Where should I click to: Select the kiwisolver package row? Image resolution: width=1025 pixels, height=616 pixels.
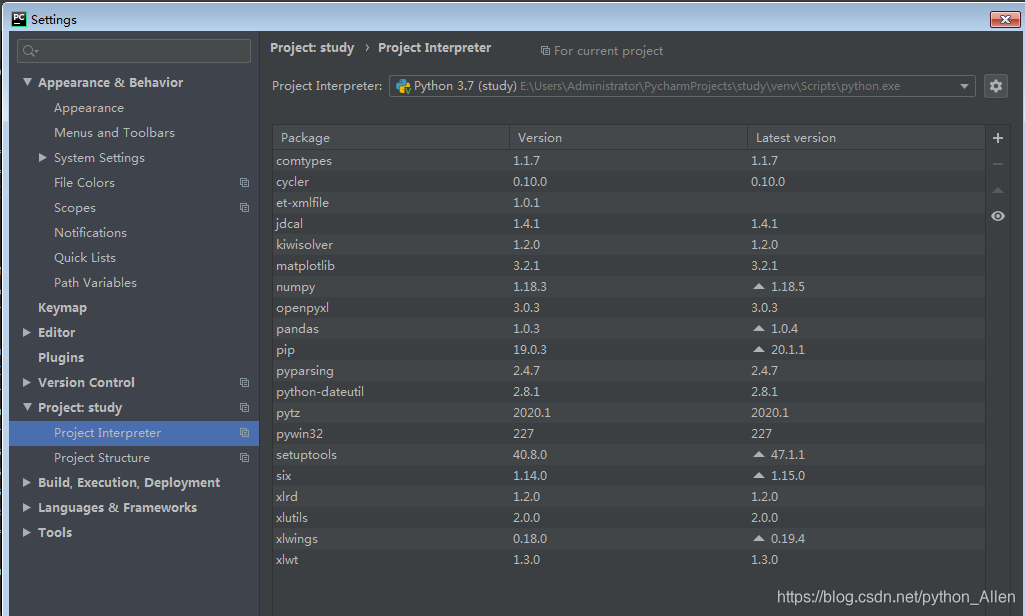click(x=629, y=244)
